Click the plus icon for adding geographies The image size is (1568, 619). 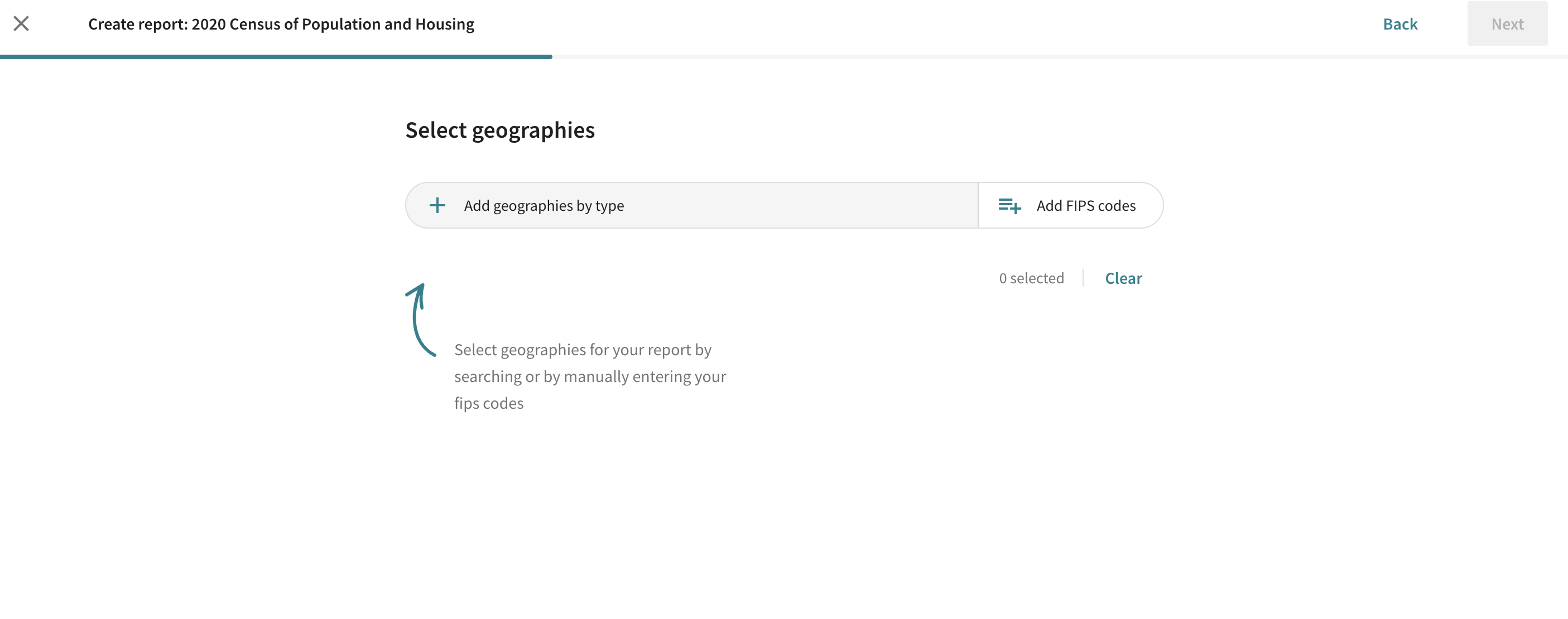pyautogui.click(x=437, y=206)
